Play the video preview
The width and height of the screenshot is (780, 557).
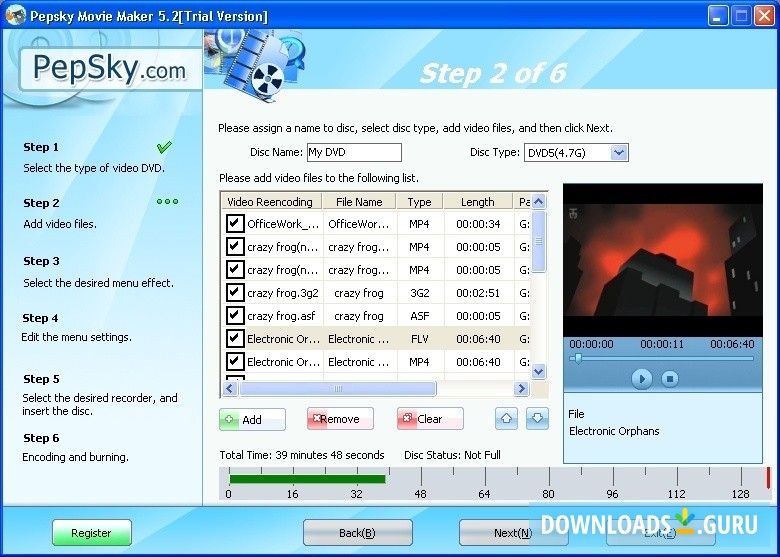click(642, 379)
